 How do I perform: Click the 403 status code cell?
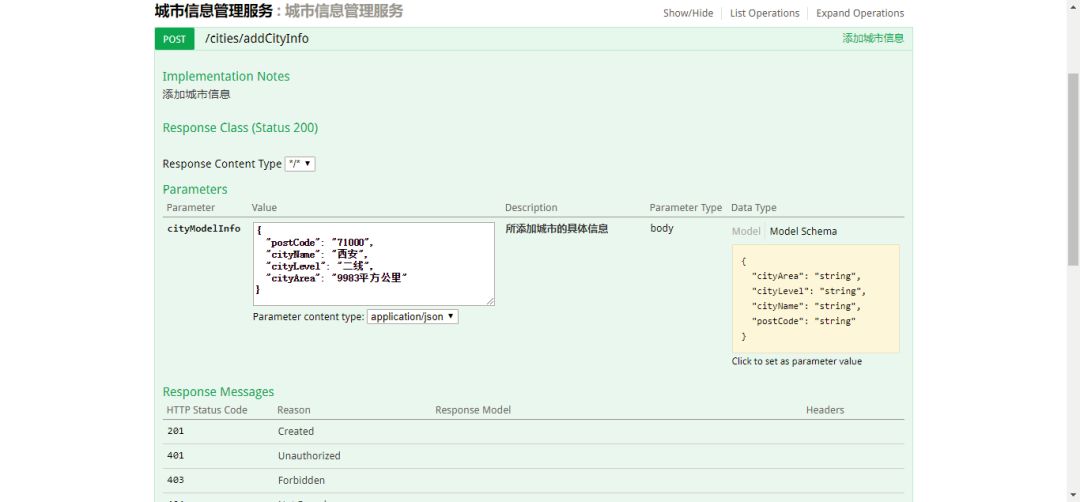[x=176, y=480]
